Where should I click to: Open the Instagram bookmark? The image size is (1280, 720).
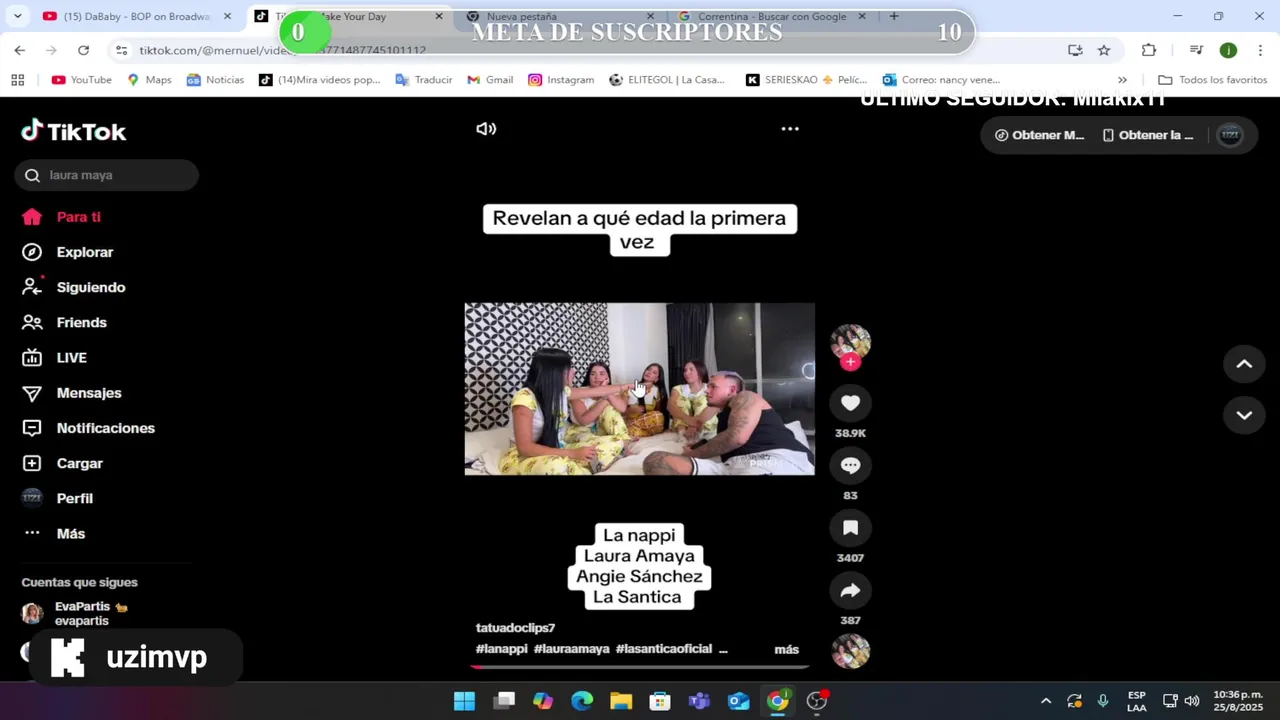(560, 80)
